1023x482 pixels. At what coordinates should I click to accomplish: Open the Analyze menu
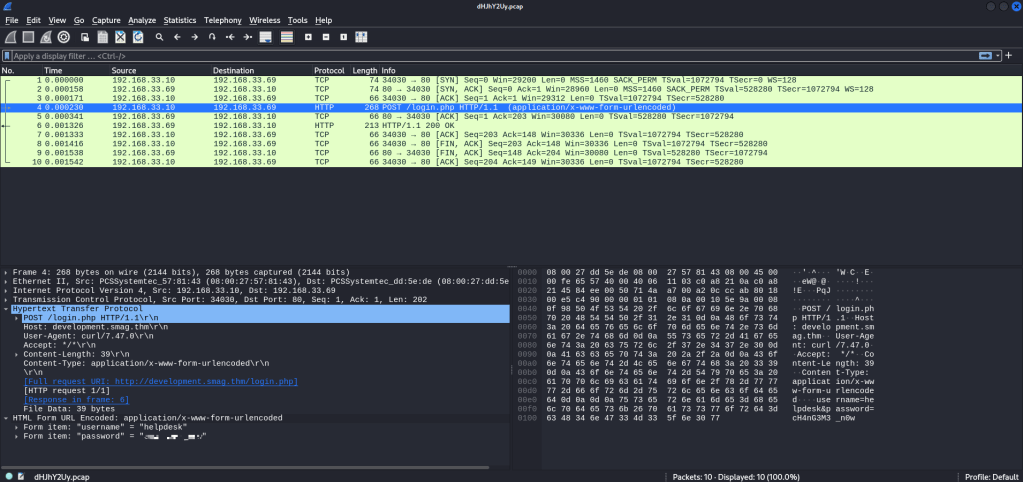click(142, 20)
